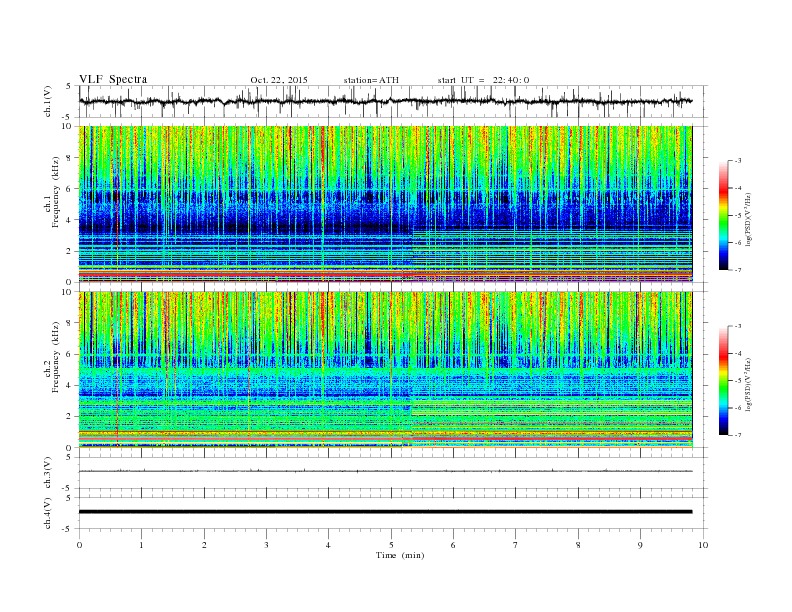The width and height of the screenshot is (792, 612).
Task: Click time axis tick label "10"
Action: tap(703, 545)
